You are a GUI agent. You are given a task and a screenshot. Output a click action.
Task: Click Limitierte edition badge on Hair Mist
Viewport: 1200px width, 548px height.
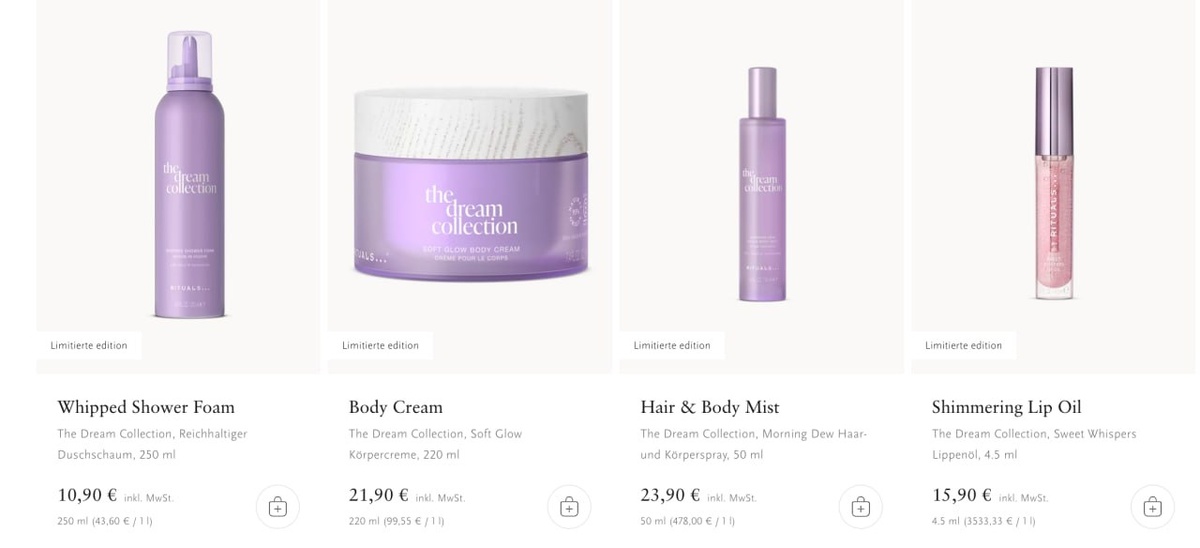point(672,345)
